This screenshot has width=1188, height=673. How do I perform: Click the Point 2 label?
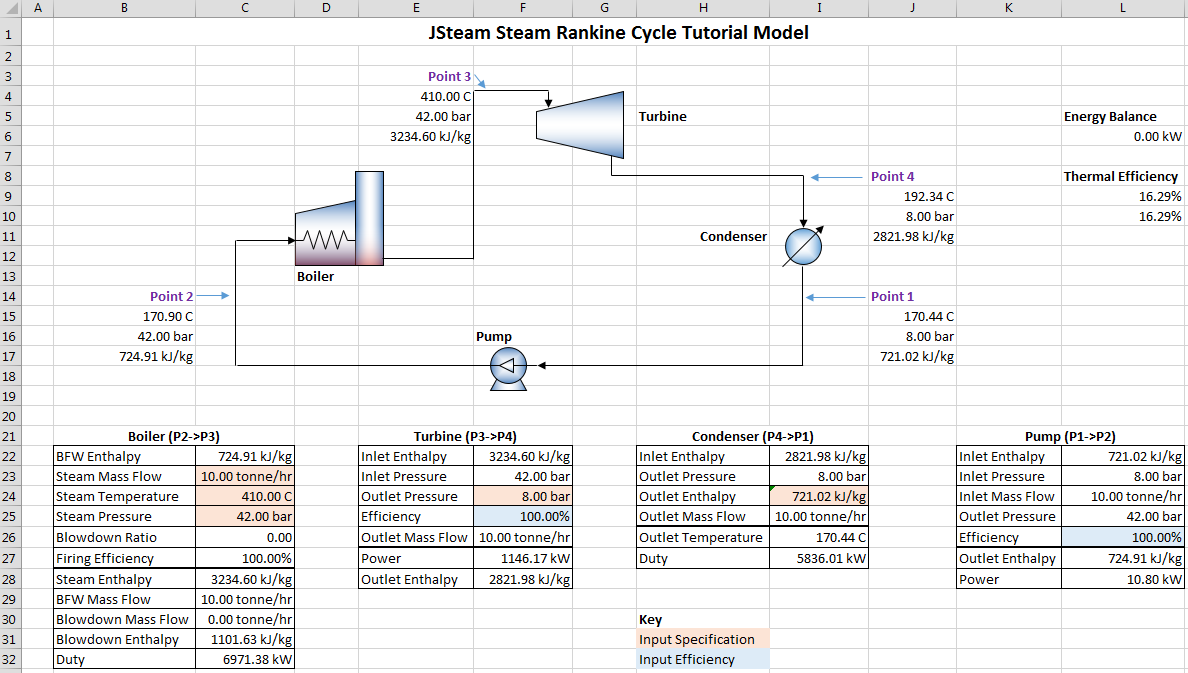pos(171,296)
